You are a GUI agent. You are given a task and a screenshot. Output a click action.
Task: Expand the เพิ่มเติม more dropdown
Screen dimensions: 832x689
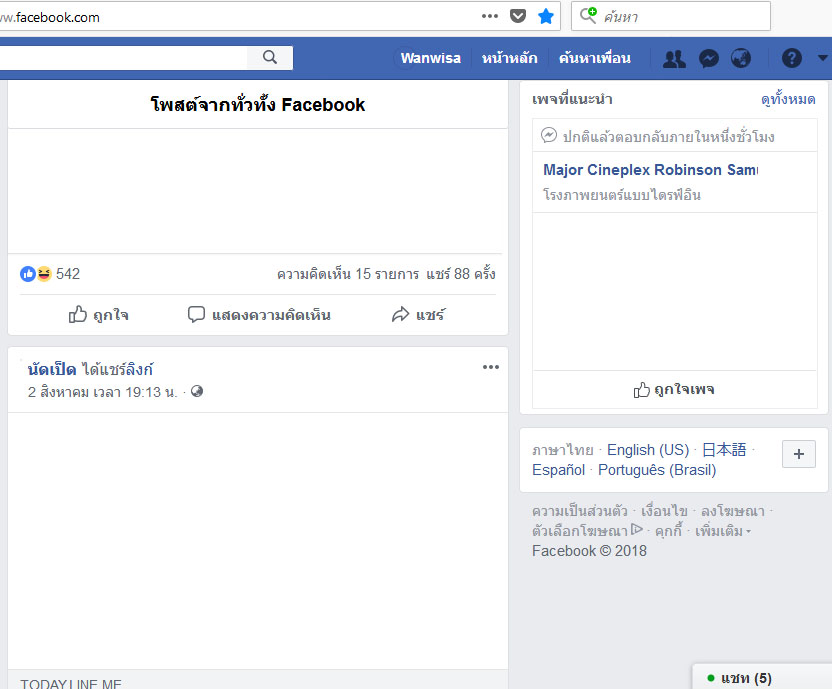pyautogui.click(x=723, y=531)
